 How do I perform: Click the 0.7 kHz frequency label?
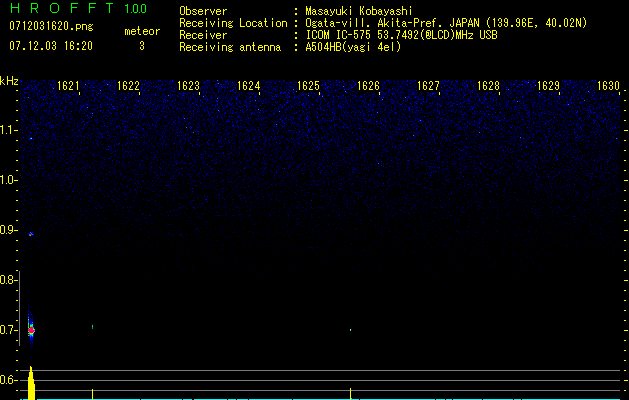coord(8,330)
